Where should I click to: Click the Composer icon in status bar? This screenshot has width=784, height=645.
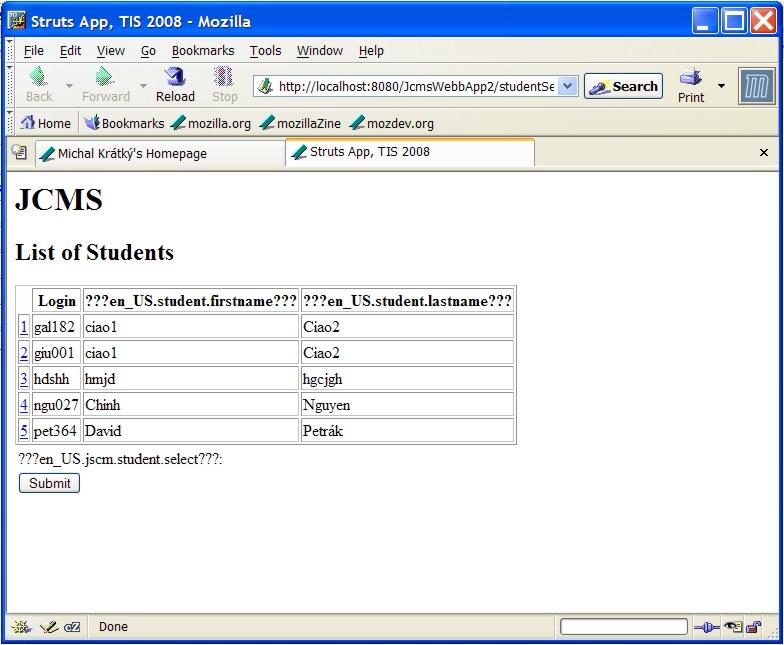pos(49,626)
